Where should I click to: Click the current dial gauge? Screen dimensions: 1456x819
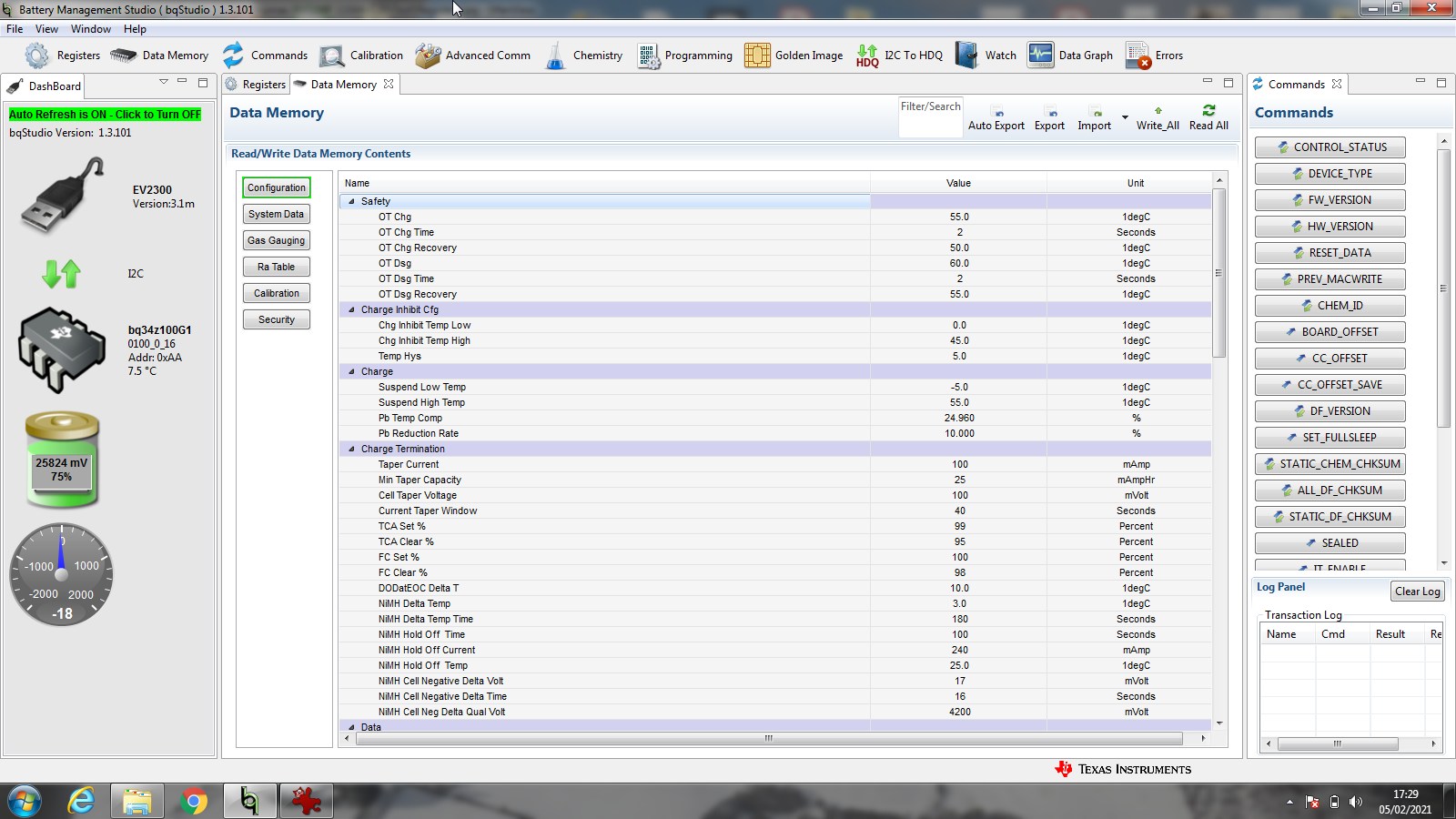pos(62,574)
